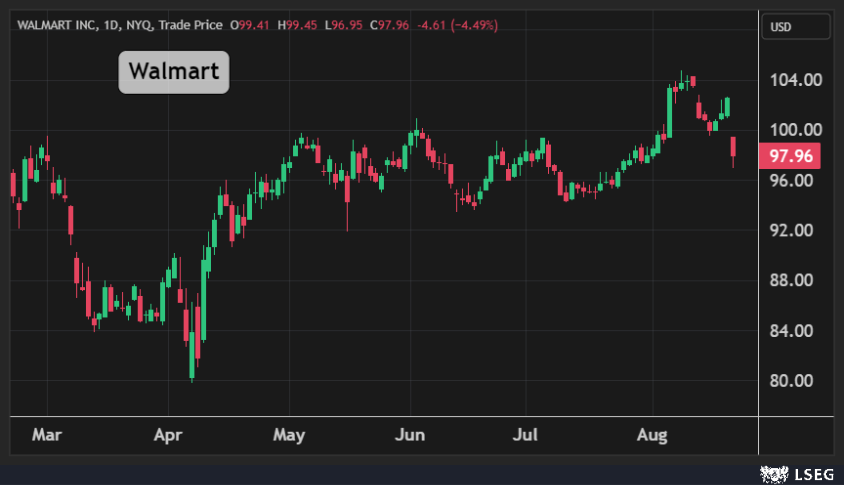Click the Mar label on time axis
844x485 pixels.
pos(46,436)
